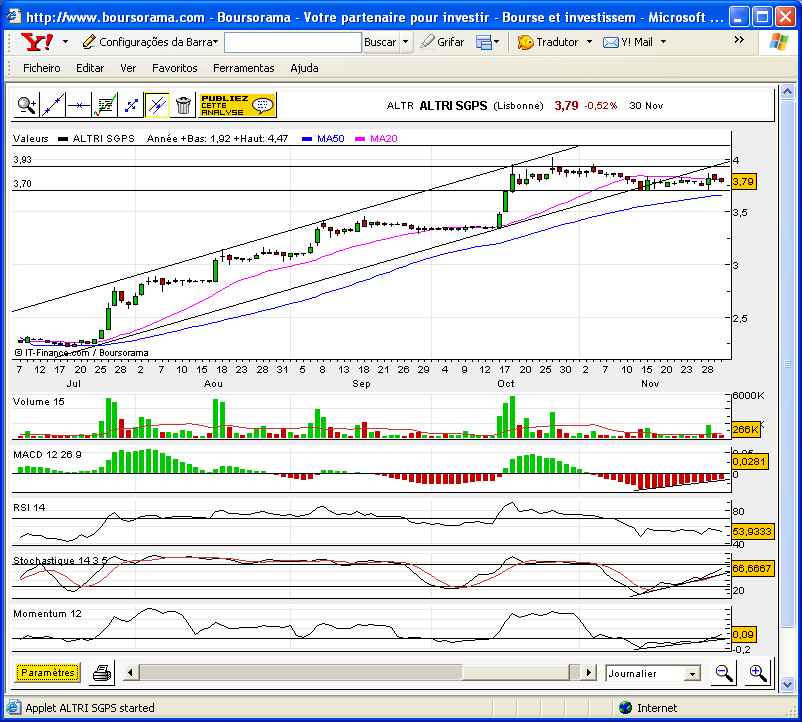Select the zoom magnifier tool in chart toolbar
Viewport: 802px width, 722px height.
click(26, 105)
